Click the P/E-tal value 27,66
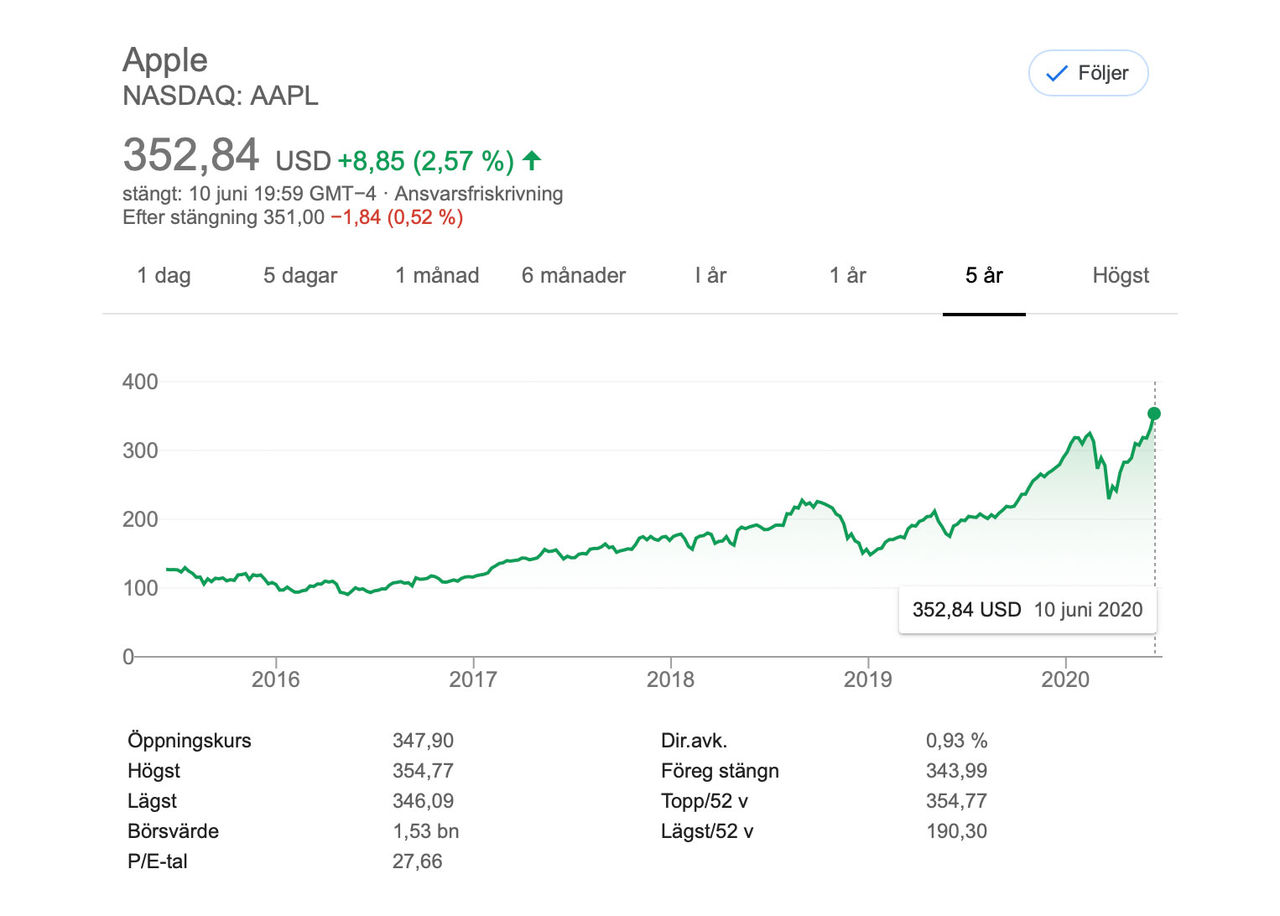 point(417,861)
